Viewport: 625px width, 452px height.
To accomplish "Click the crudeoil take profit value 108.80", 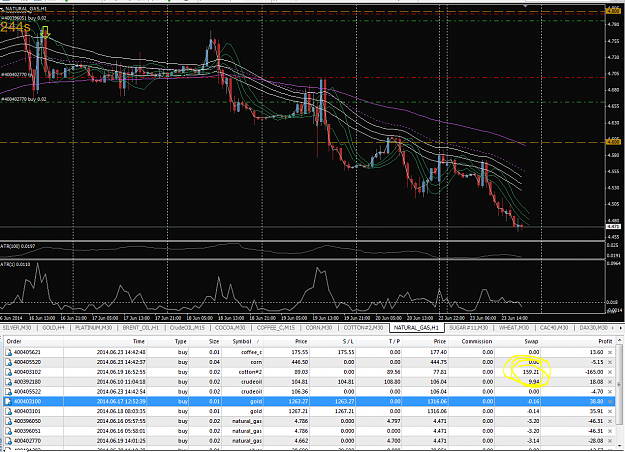I will pyautogui.click(x=392, y=382).
